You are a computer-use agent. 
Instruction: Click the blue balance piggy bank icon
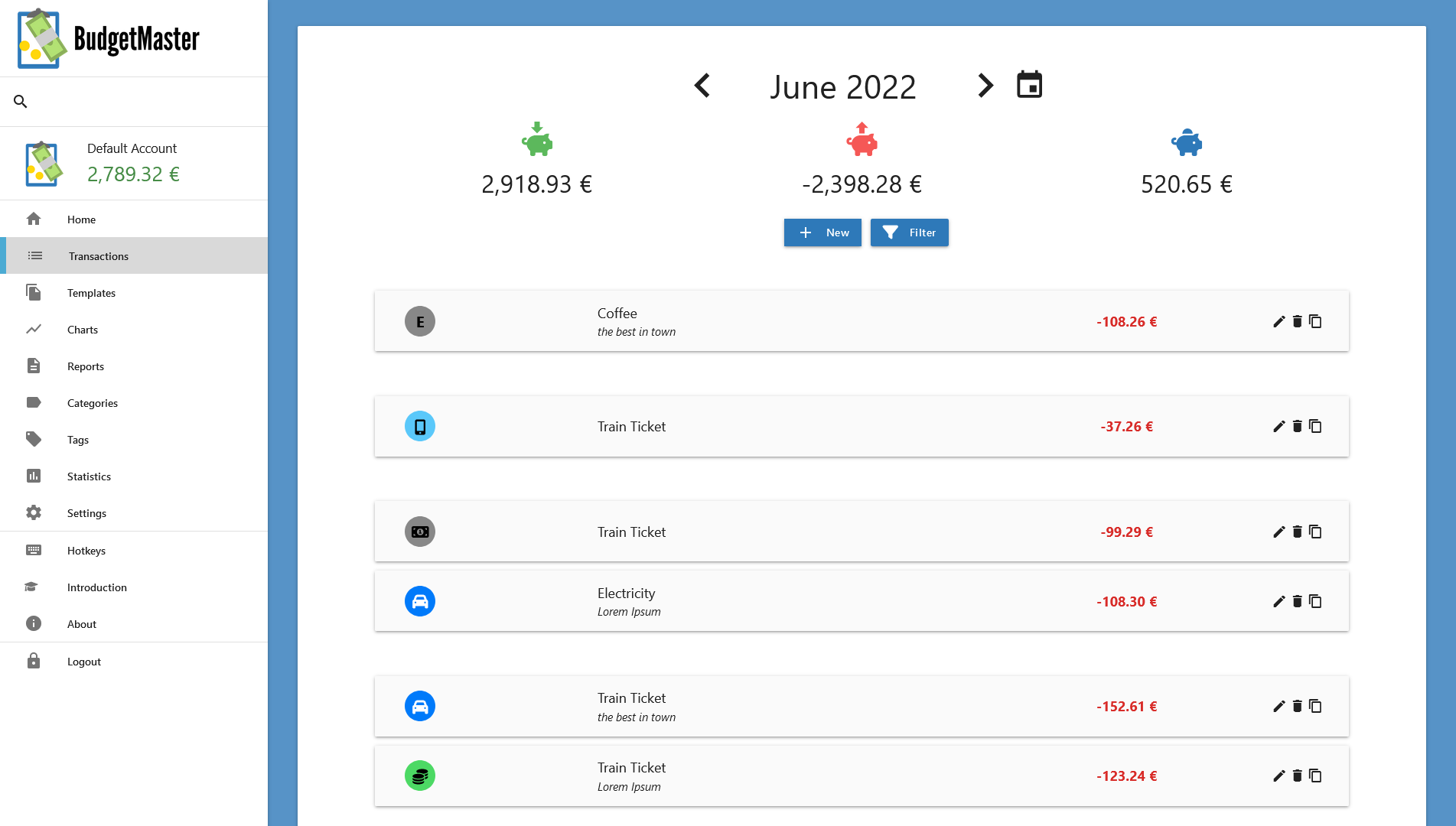(x=1187, y=142)
